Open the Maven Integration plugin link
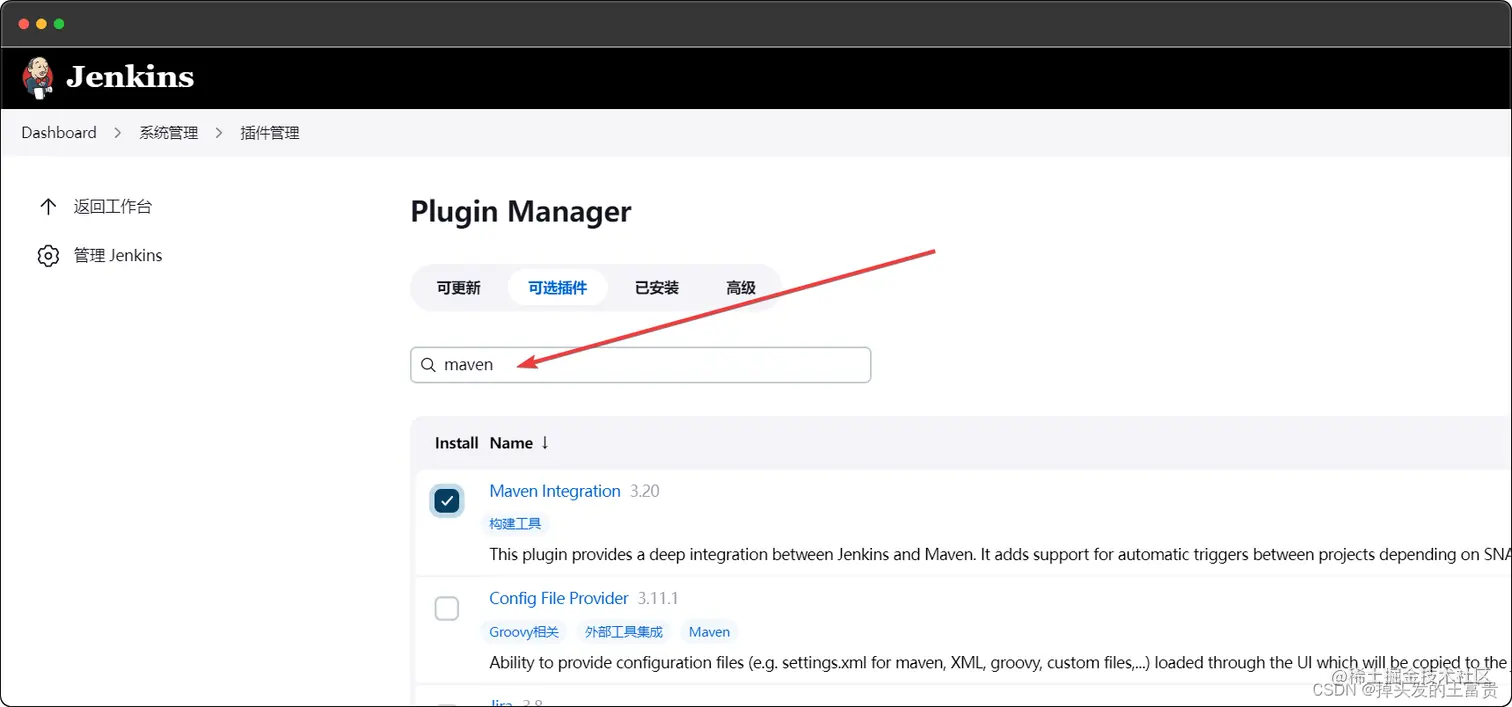Screen dimensions: 1512x707 pyautogui.click(x=555, y=491)
